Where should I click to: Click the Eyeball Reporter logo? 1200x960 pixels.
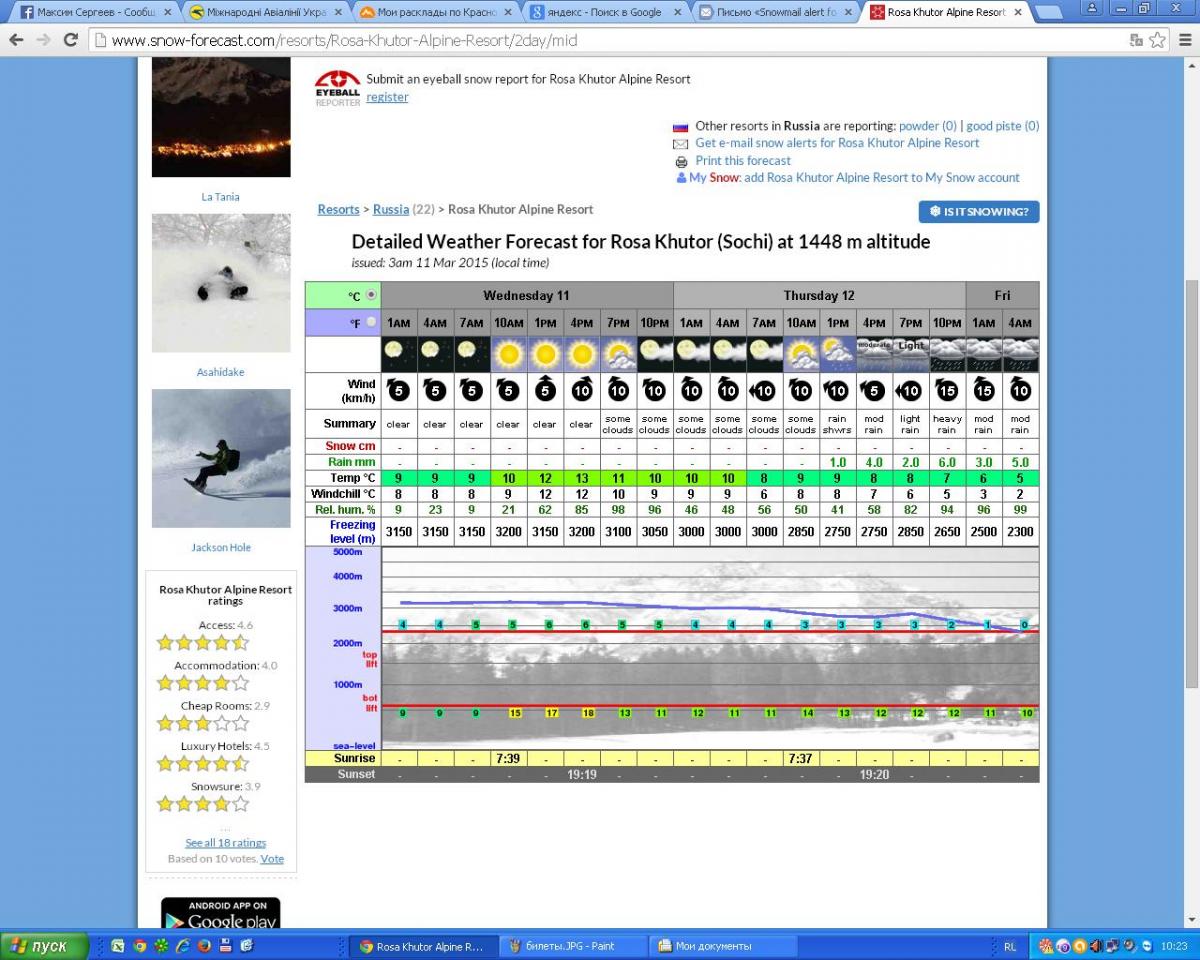coord(338,88)
